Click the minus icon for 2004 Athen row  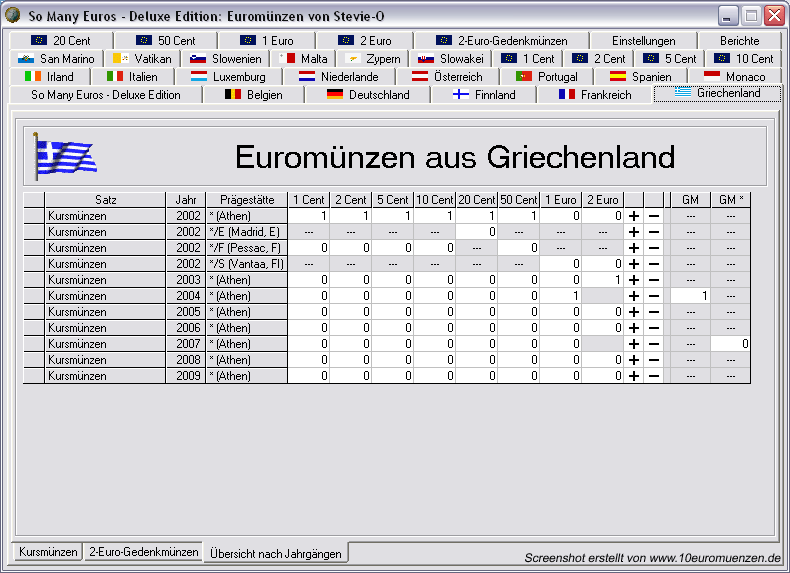coord(653,296)
